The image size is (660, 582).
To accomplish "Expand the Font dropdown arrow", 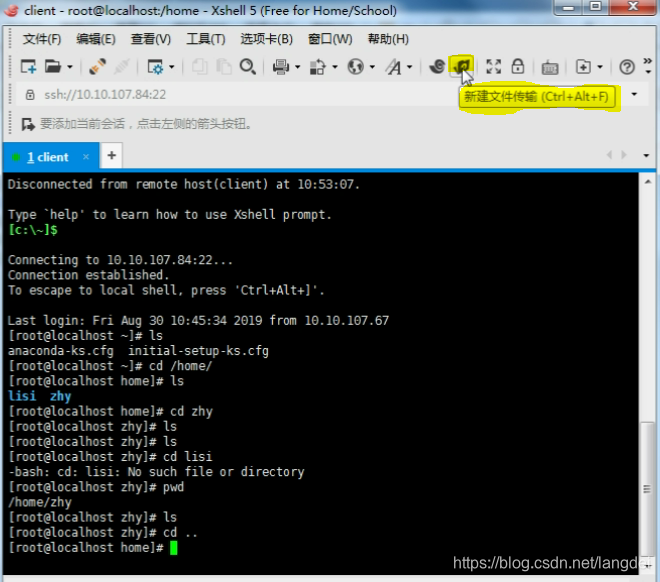I will [x=410, y=67].
